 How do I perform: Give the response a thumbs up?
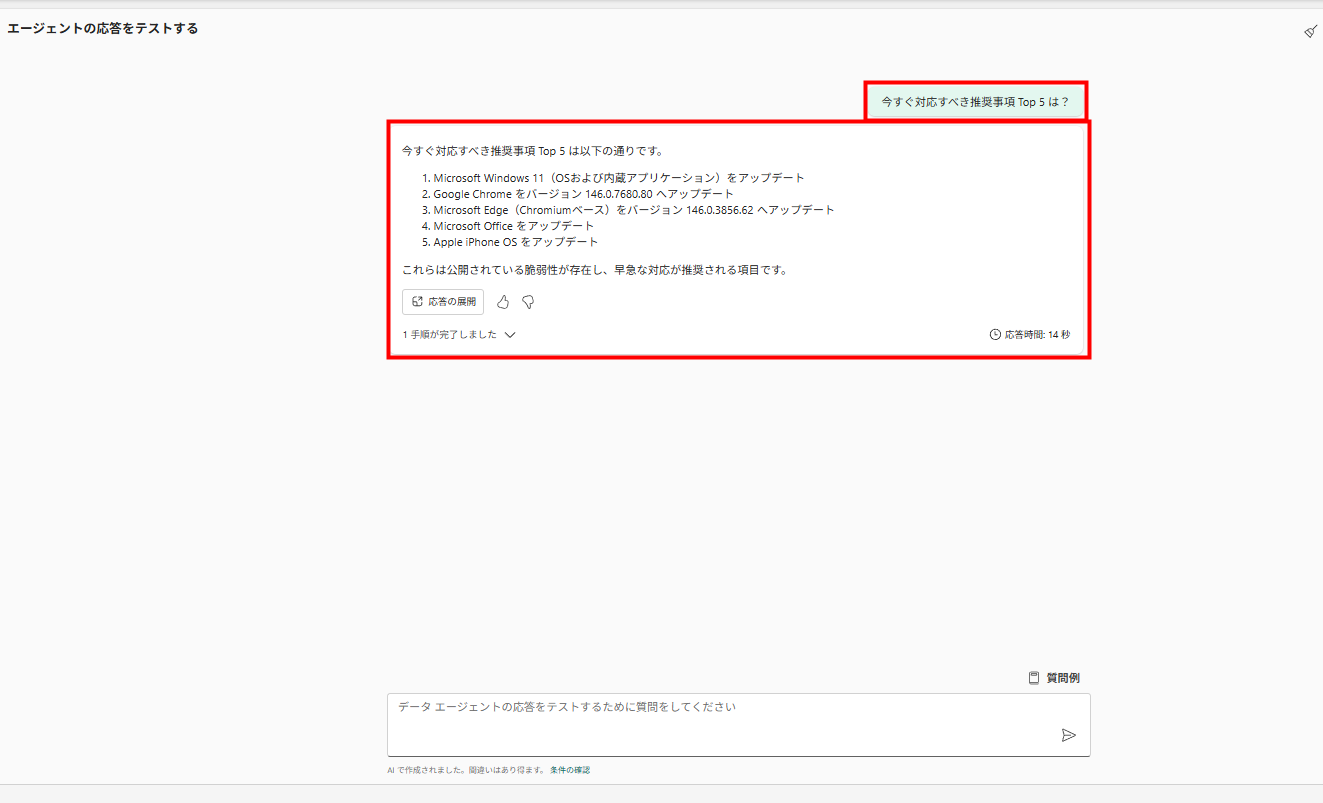(503, 302)
